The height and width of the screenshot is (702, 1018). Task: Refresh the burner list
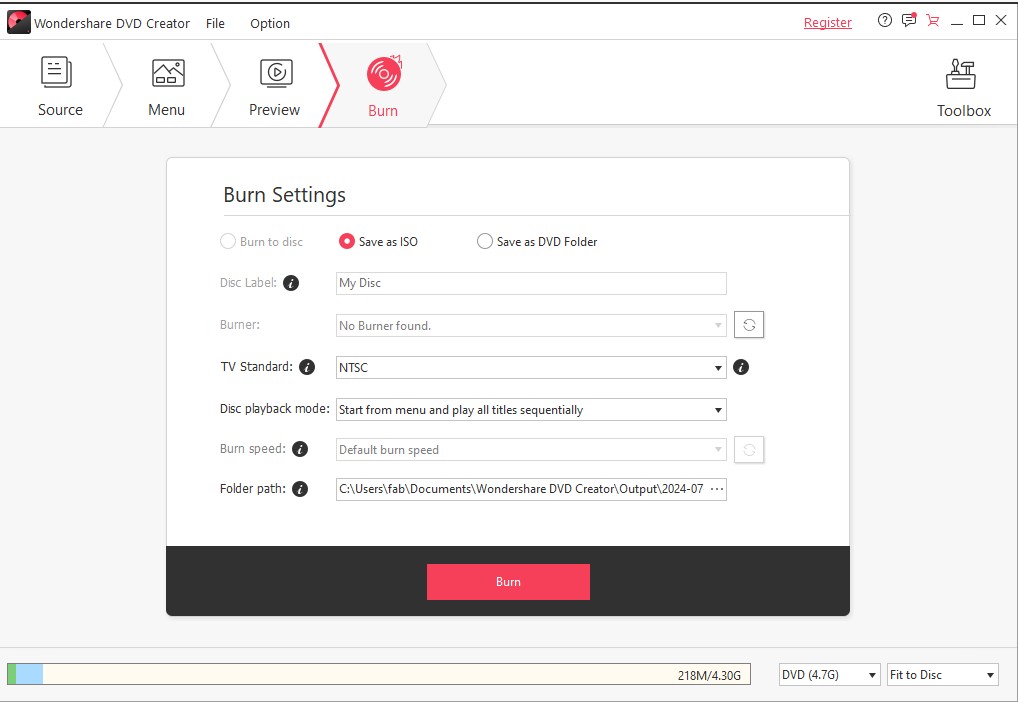(x=748, y=324)
